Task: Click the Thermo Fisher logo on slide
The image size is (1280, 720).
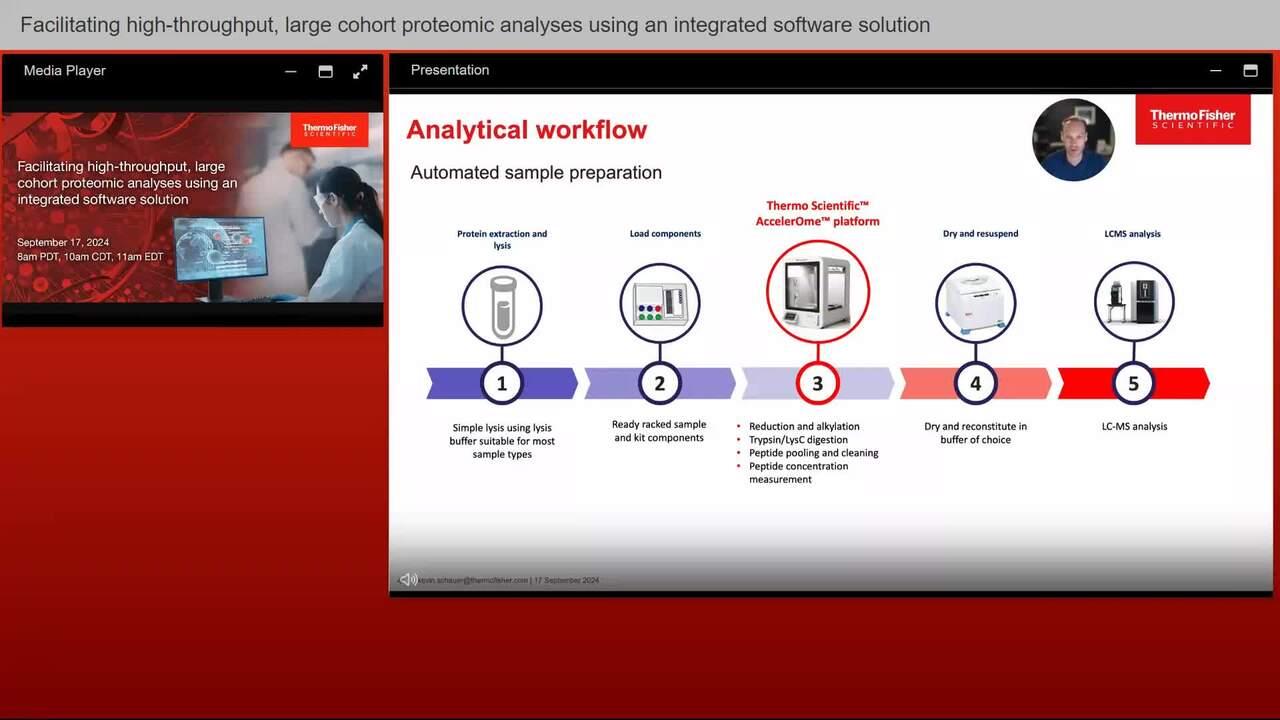Action: (1192, 120)
